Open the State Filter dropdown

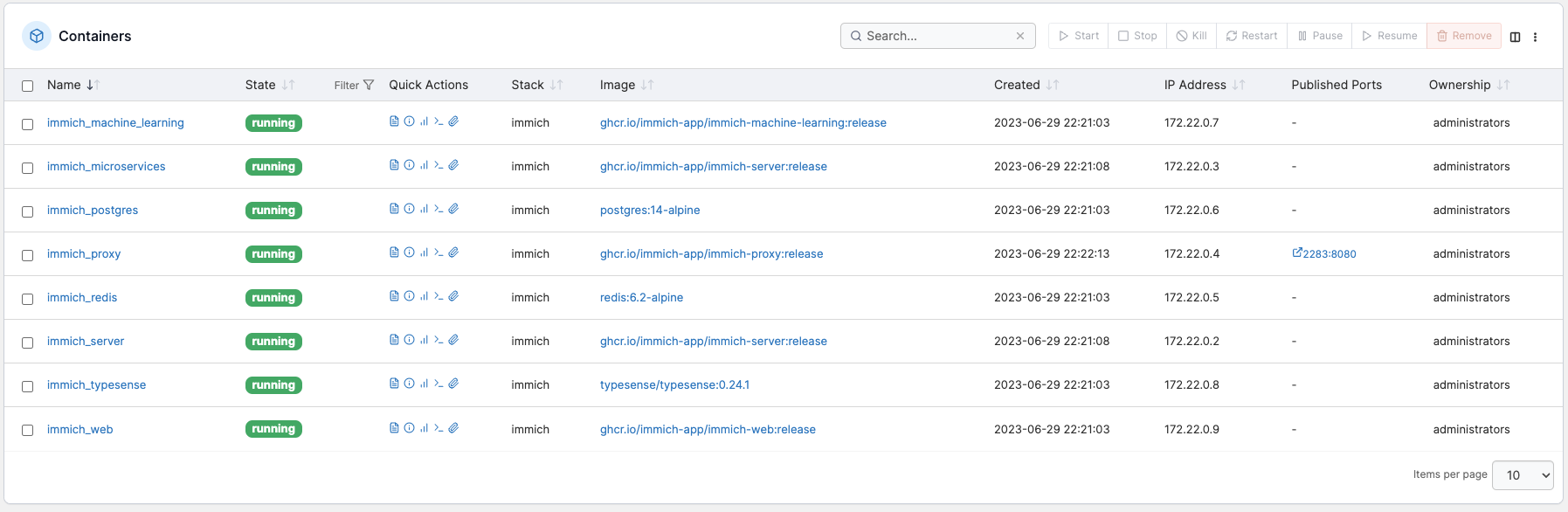[x=354, y=85]
